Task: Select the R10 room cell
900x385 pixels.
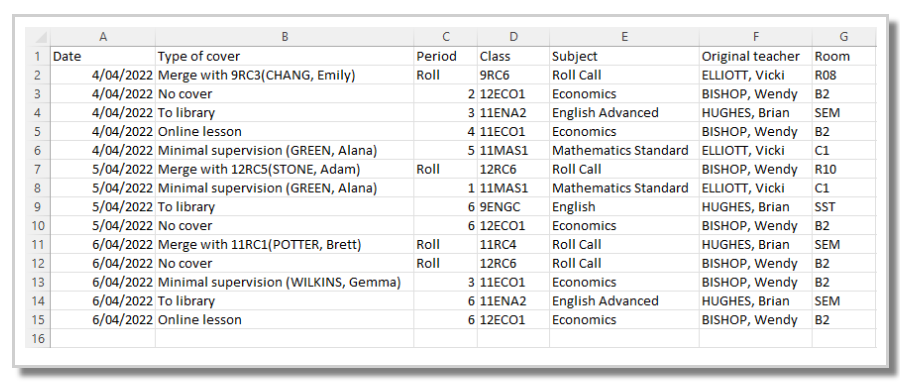Action: tap(844, 169)
